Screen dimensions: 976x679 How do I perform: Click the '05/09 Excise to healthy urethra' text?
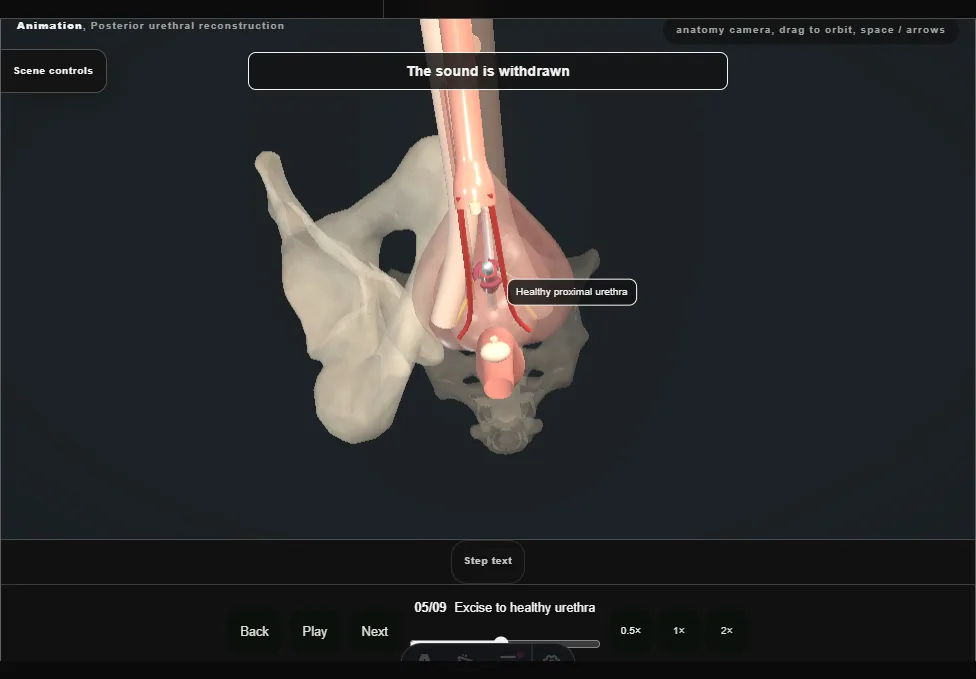coord(505,608)
